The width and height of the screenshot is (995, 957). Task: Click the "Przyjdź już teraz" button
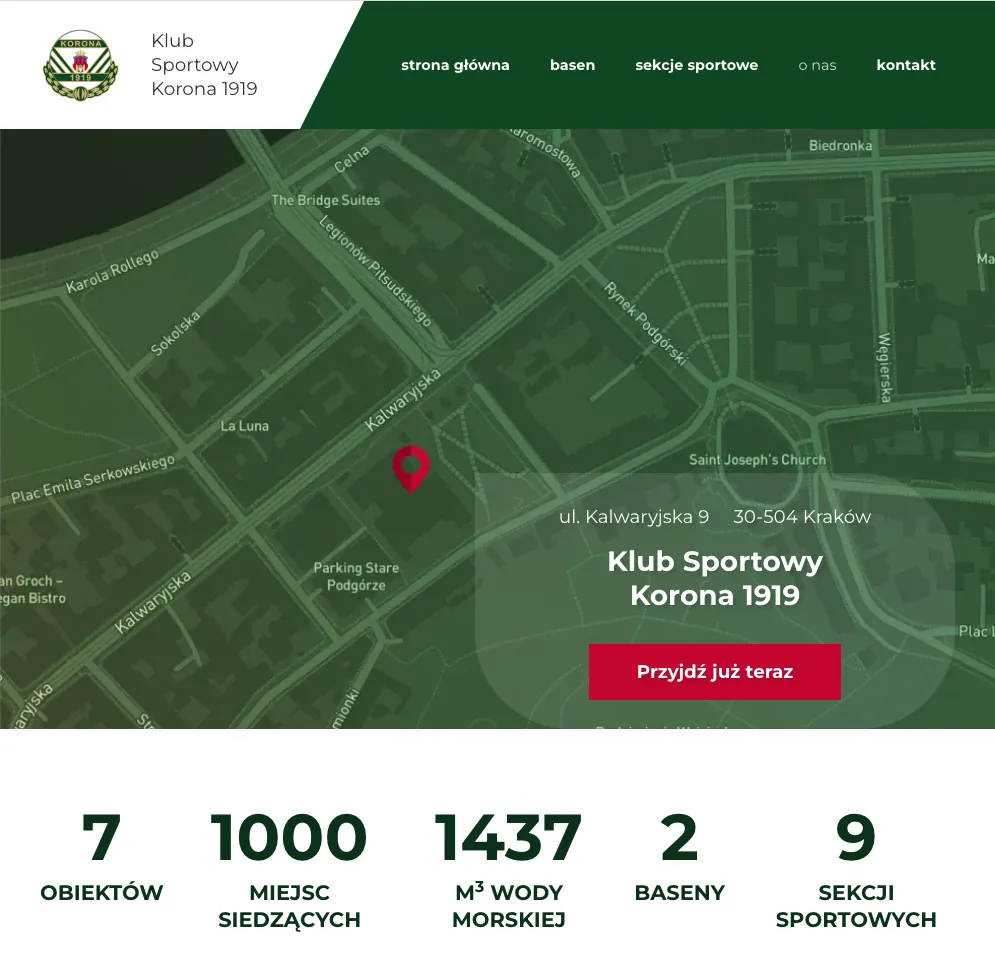click(715, 672)
